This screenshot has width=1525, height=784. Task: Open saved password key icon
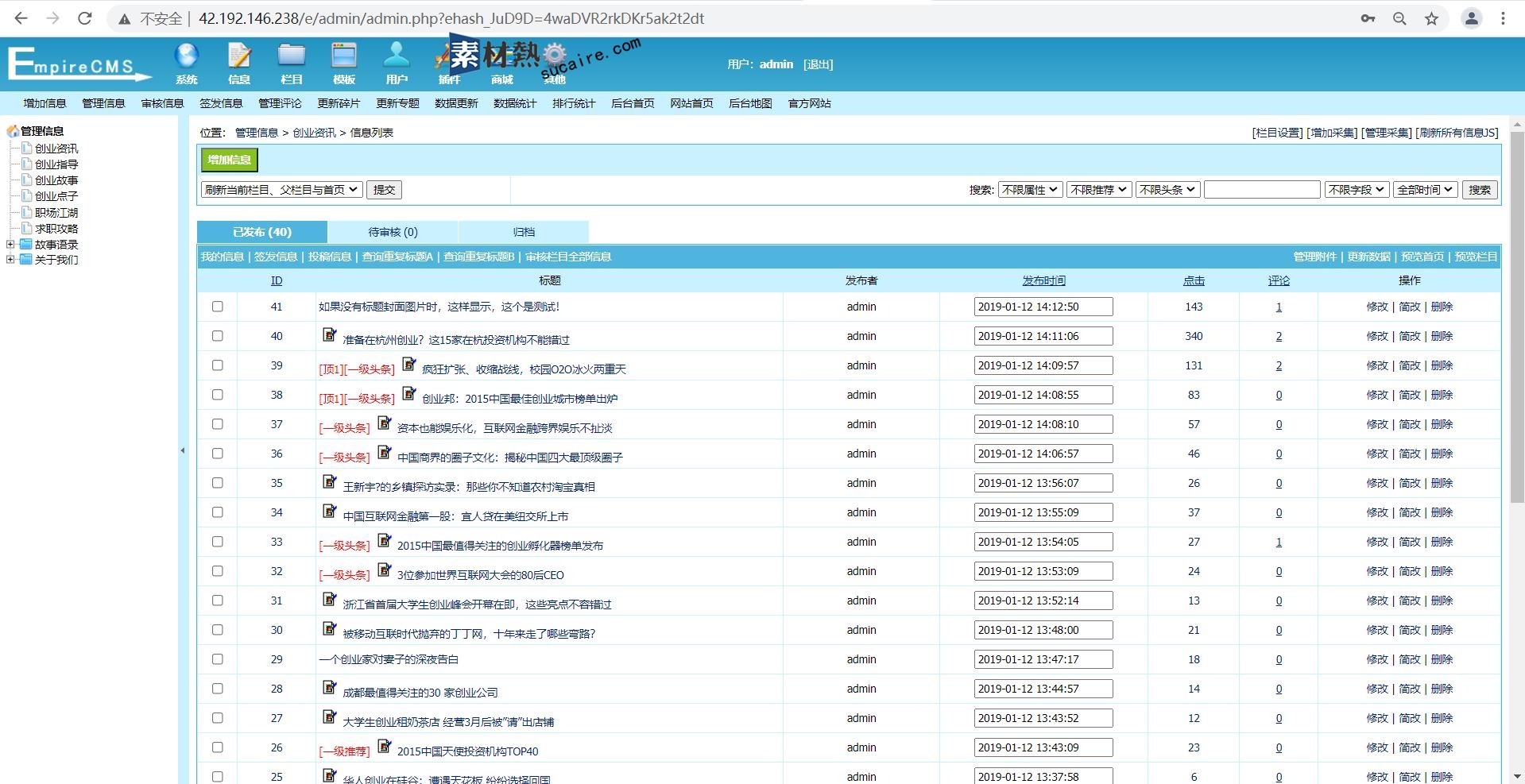pyautogui.click(x=1368, y=18)
